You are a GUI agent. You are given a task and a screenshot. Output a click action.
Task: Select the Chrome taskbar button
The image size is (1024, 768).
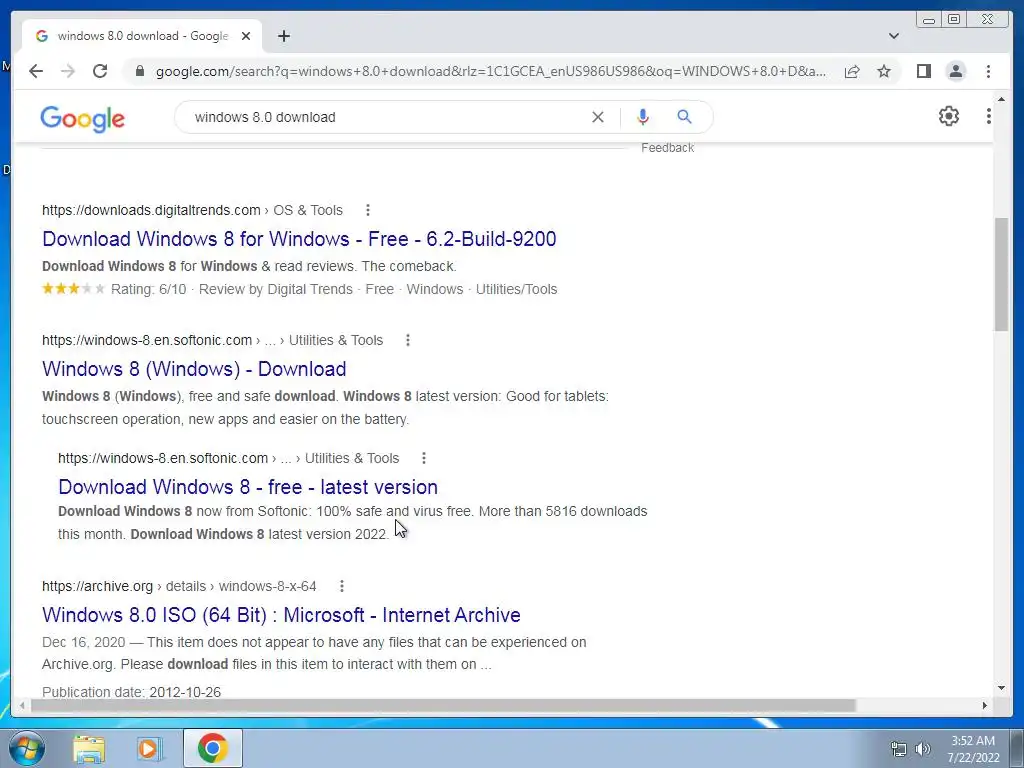click(213, 748)
